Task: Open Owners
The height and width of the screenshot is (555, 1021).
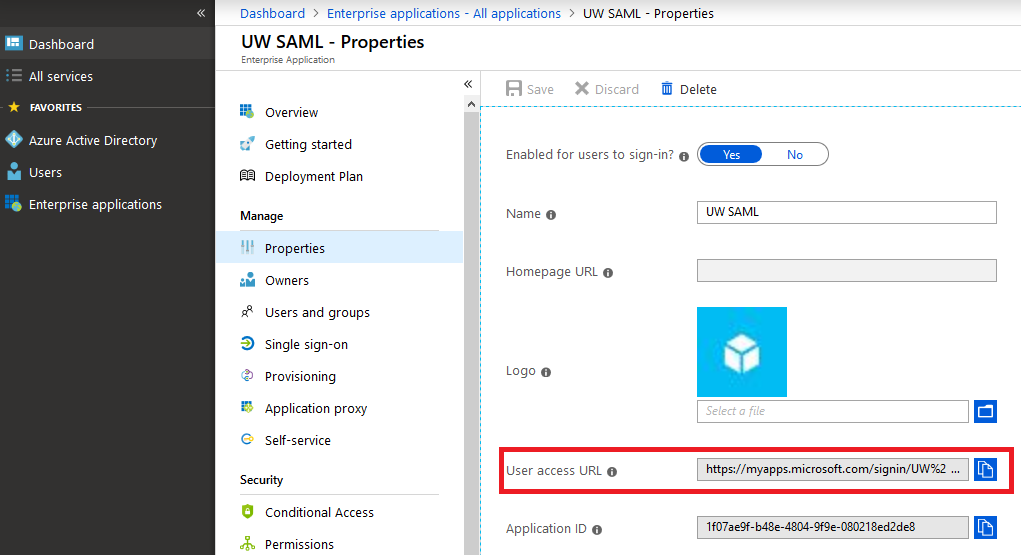Action: point(339,279)
